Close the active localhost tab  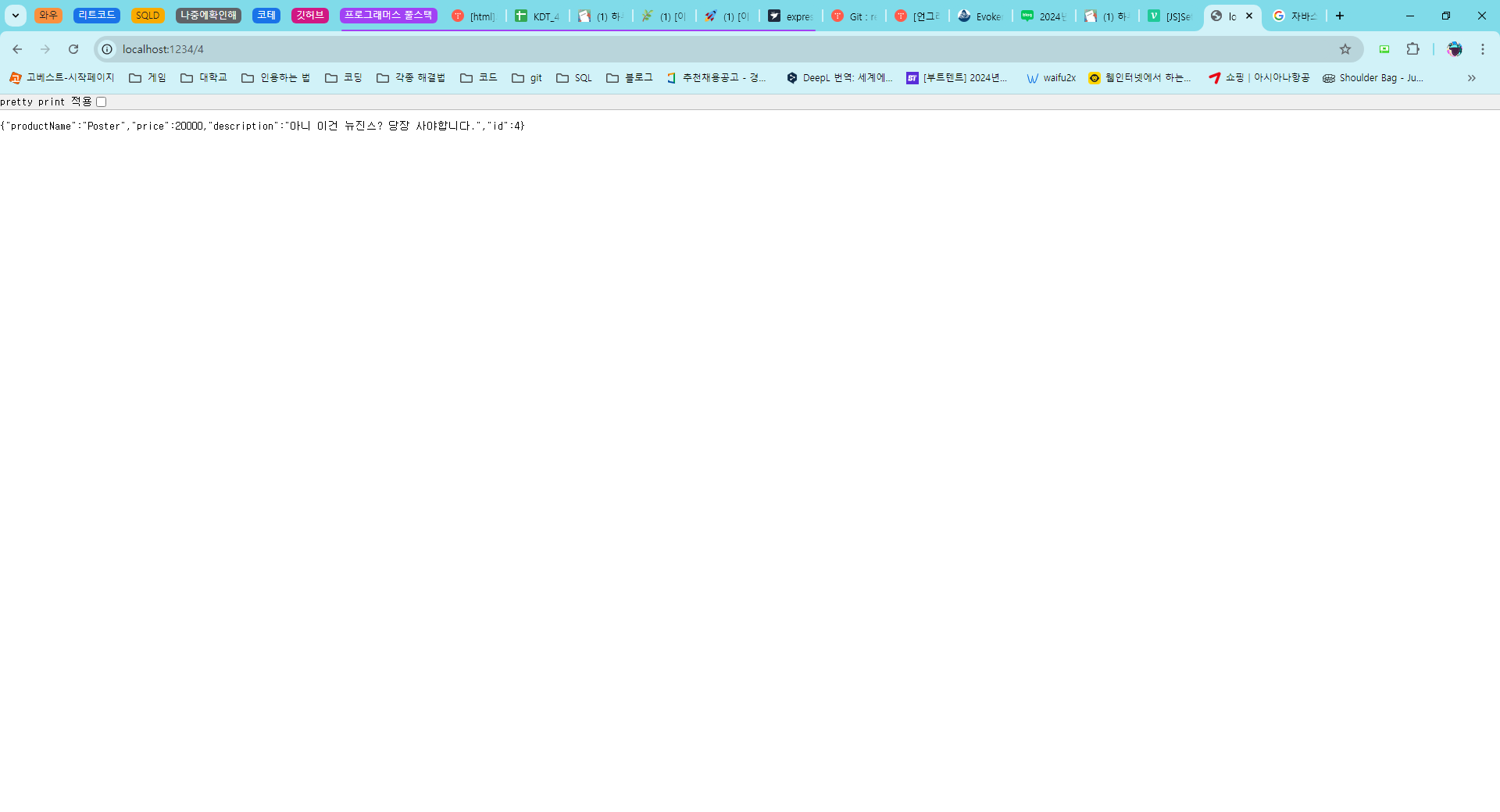pyautogui.click(x=1249, y=16)
